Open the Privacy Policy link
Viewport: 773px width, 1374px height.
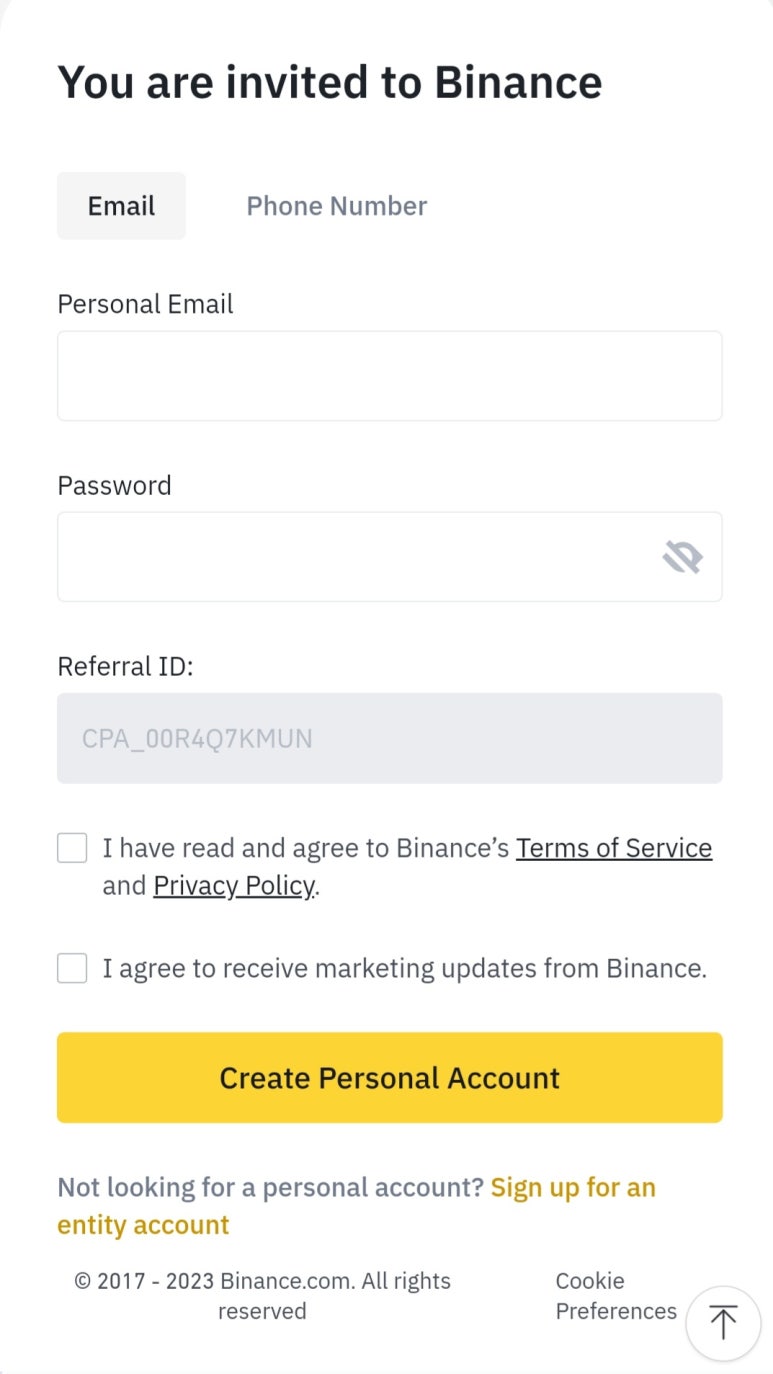coord(234,886)
